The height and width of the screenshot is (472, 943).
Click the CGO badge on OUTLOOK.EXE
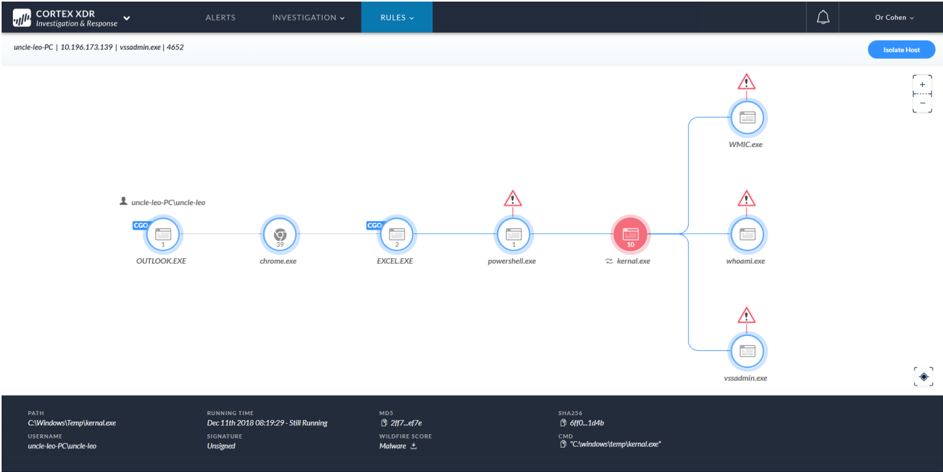pos(140,225)
